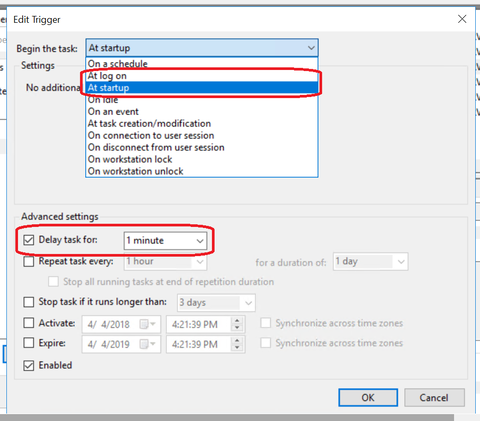Select At log on option
Screen dimensions: 480x421
tap(202, 76)
